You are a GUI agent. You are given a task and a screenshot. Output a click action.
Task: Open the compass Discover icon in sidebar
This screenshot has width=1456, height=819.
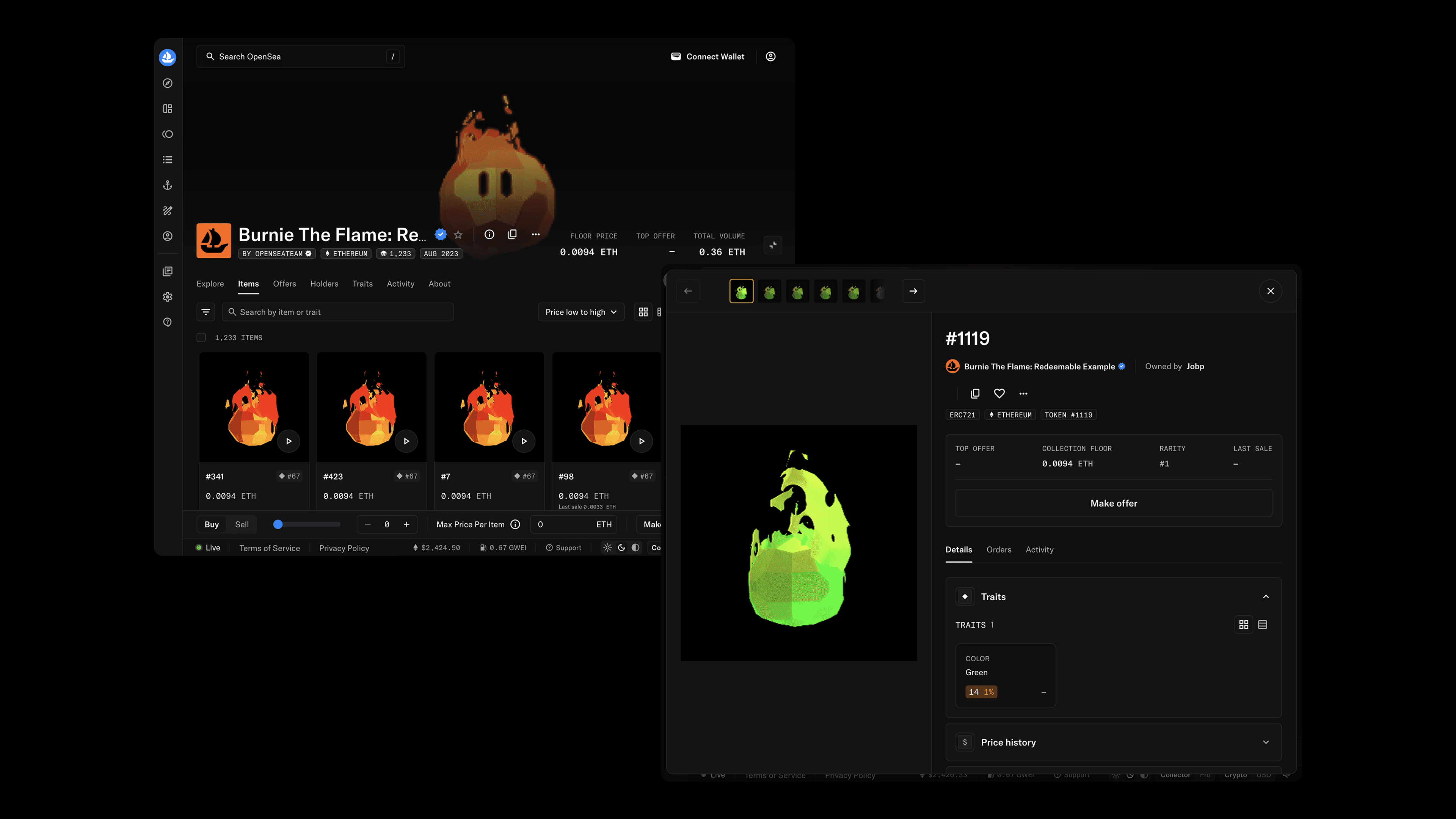167,83
